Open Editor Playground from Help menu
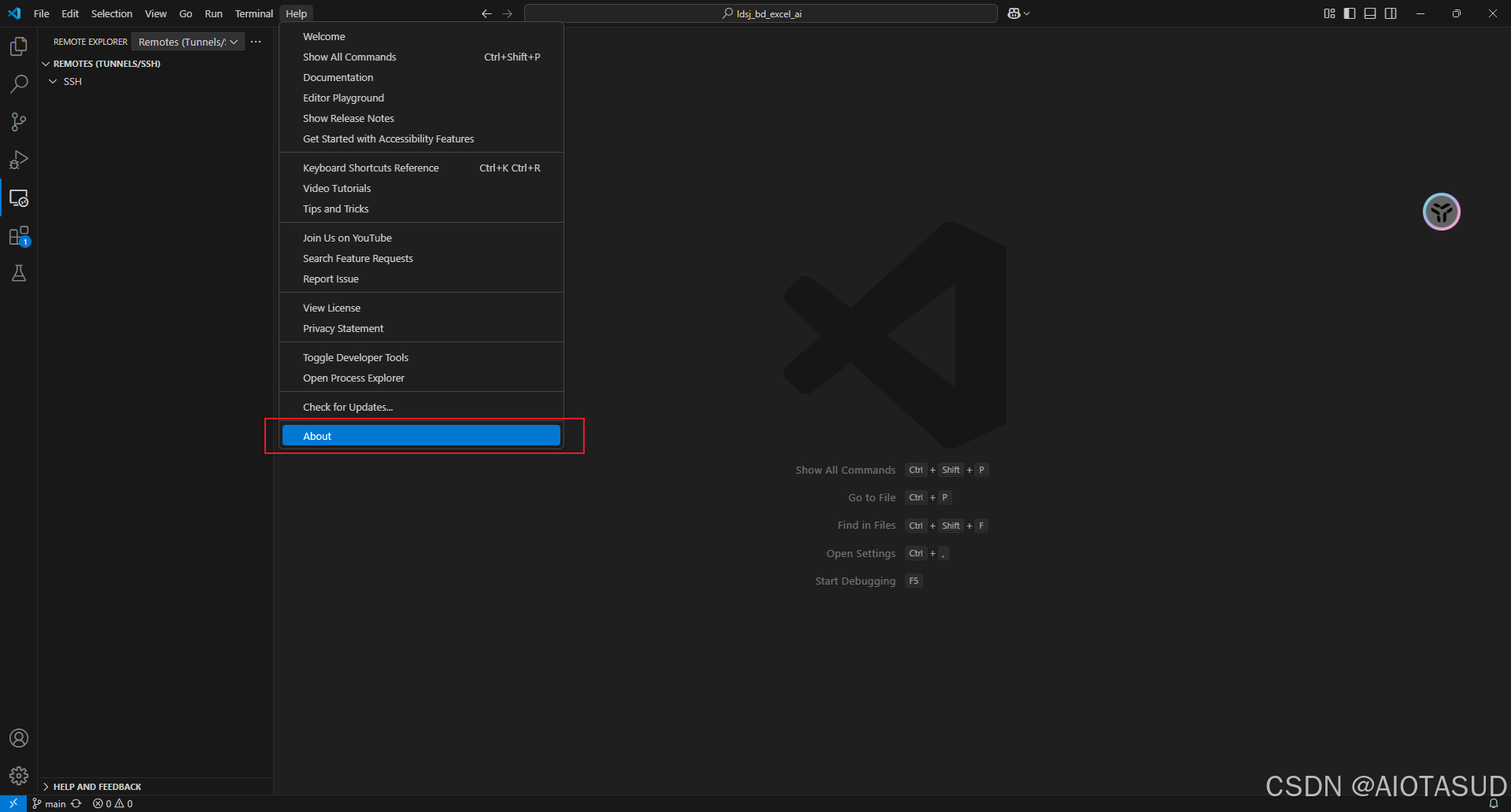1511x812 pixels. pos(421,98)
